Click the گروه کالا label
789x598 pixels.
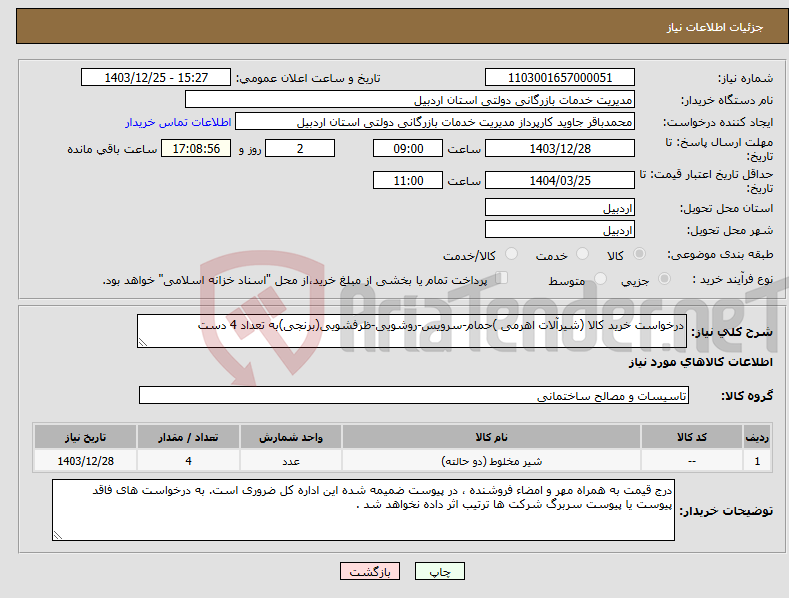tap(747, 396)
